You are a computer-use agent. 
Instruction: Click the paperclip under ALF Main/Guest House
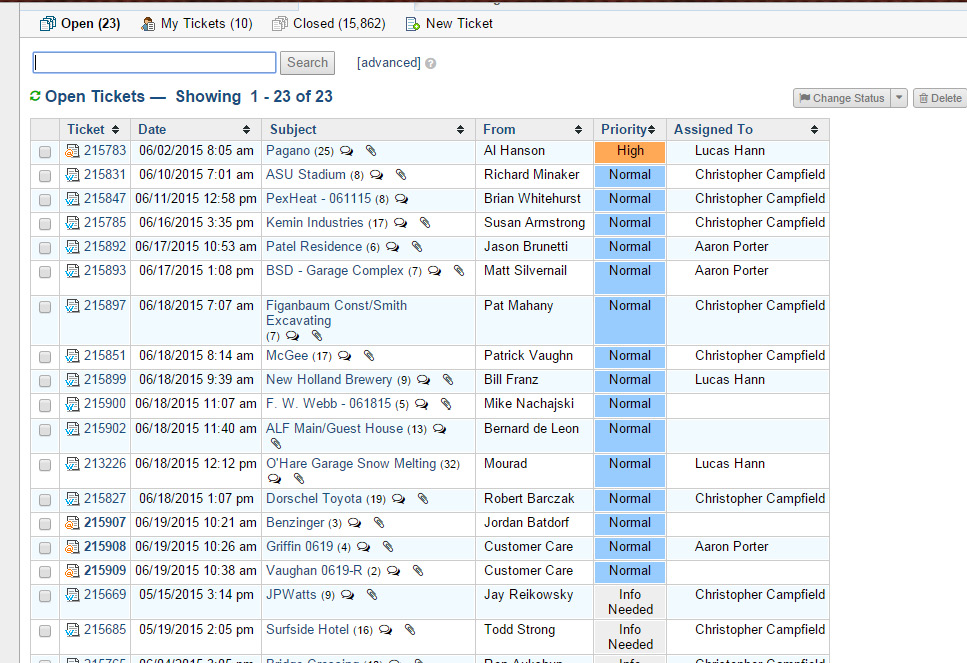point(276,443)
